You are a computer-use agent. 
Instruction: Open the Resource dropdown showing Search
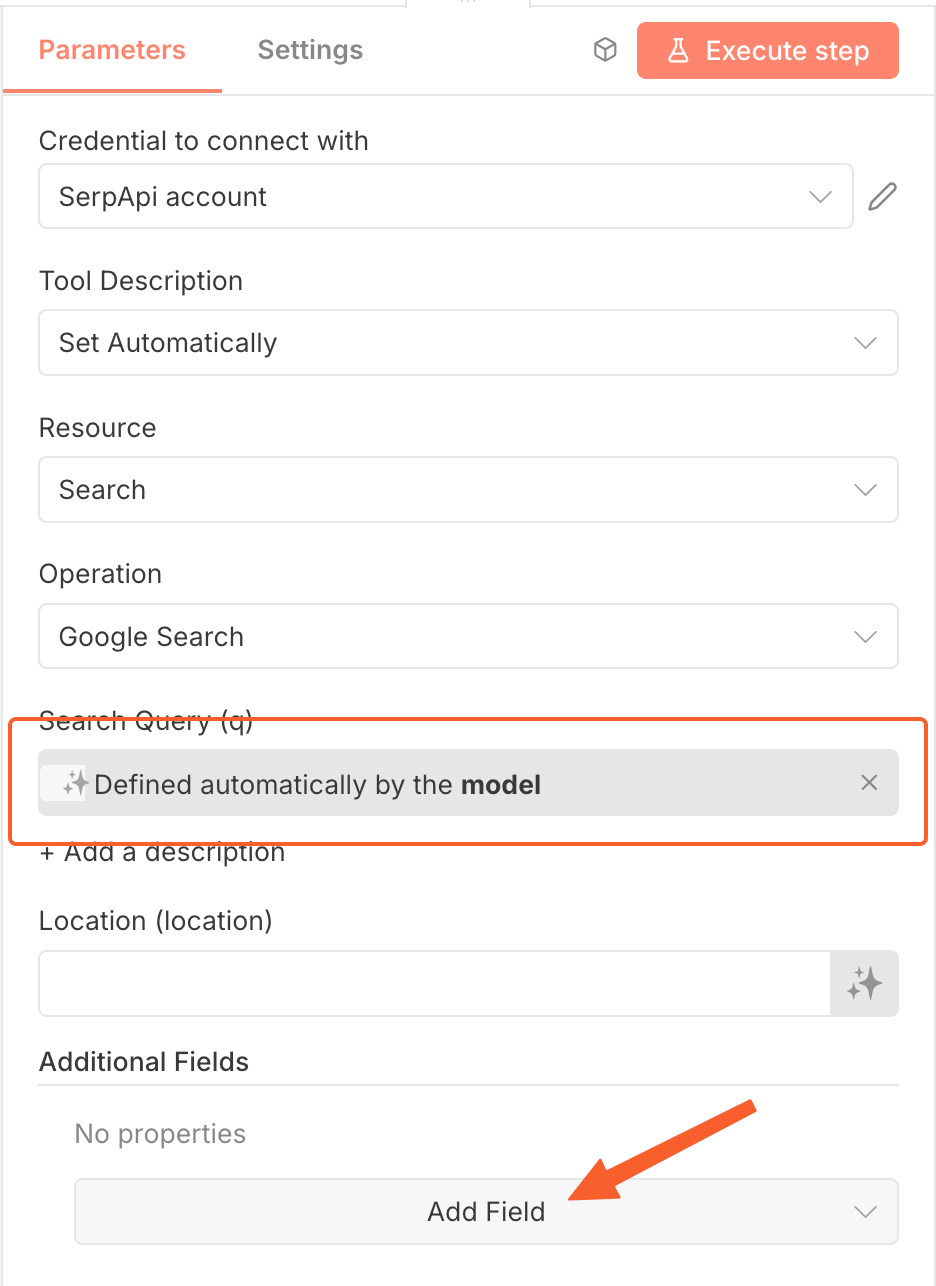[468, 490]
